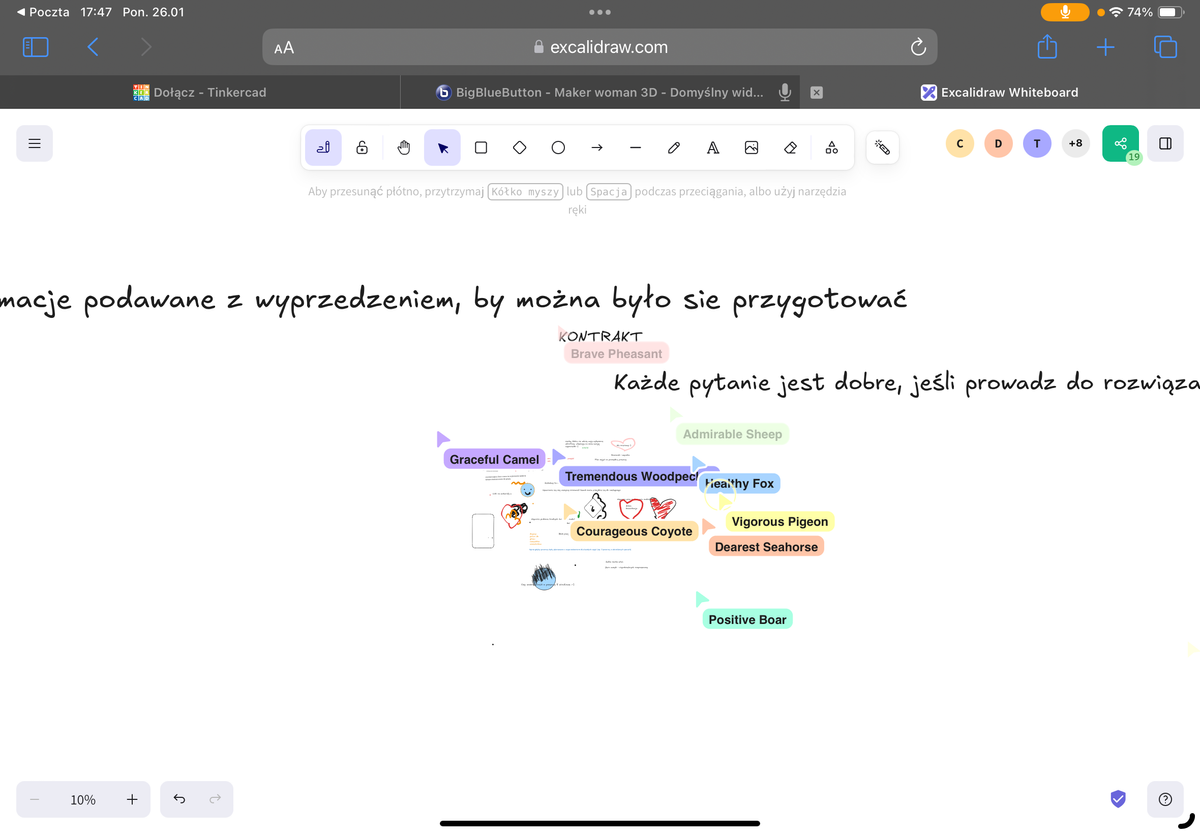
Task: Select the Rectangle shape tool
Action: coord(481,147)
